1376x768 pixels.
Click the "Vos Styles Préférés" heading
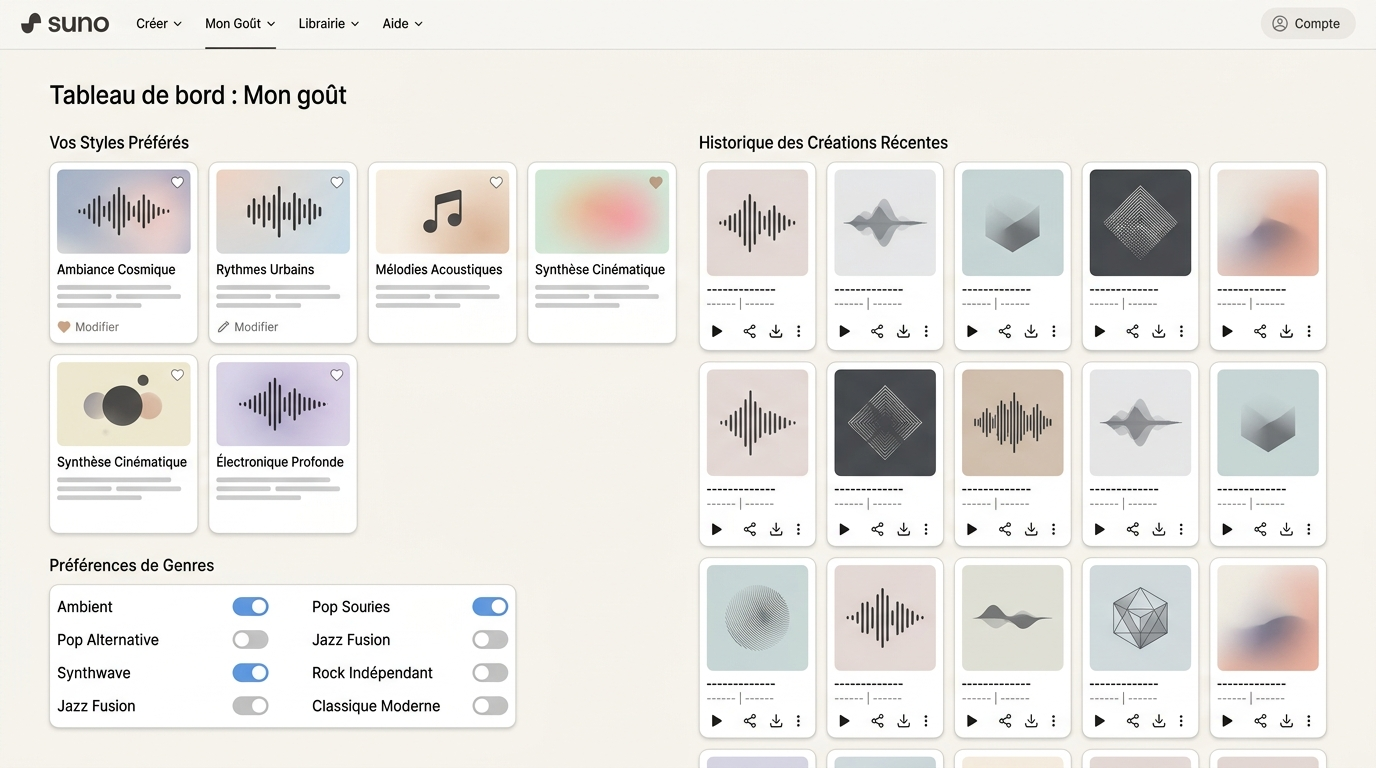pyautogui.click(x=119, y=143)
